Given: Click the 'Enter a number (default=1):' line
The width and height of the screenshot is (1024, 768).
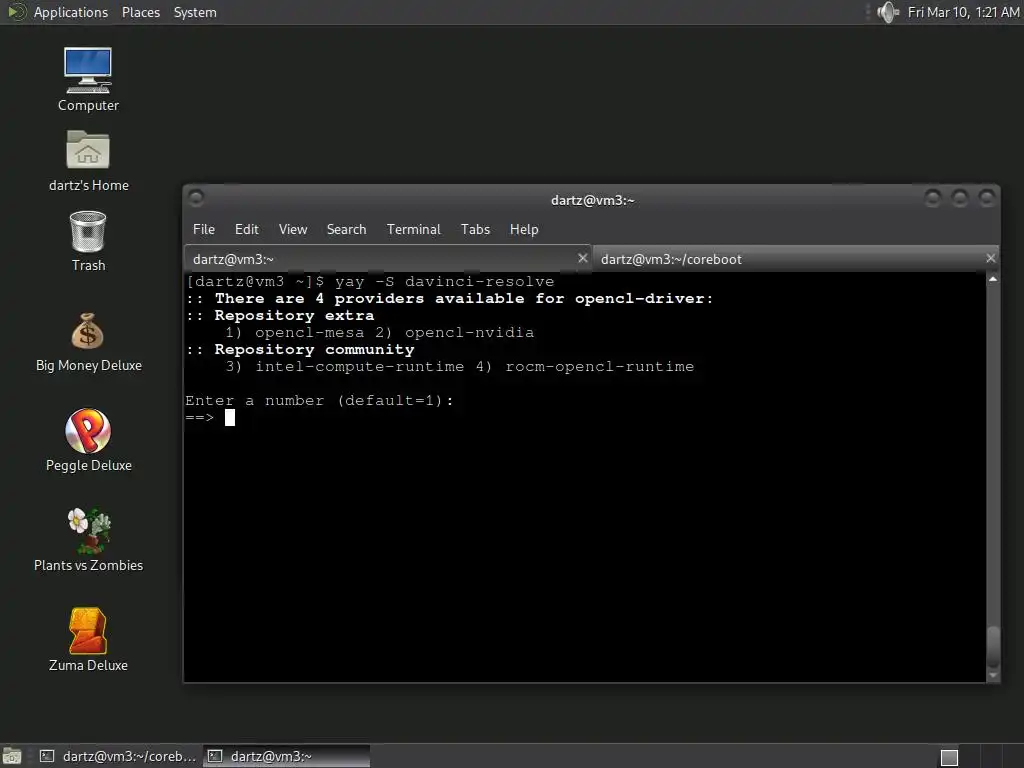Looking at the screenshot, I should (x=319, y=400).
